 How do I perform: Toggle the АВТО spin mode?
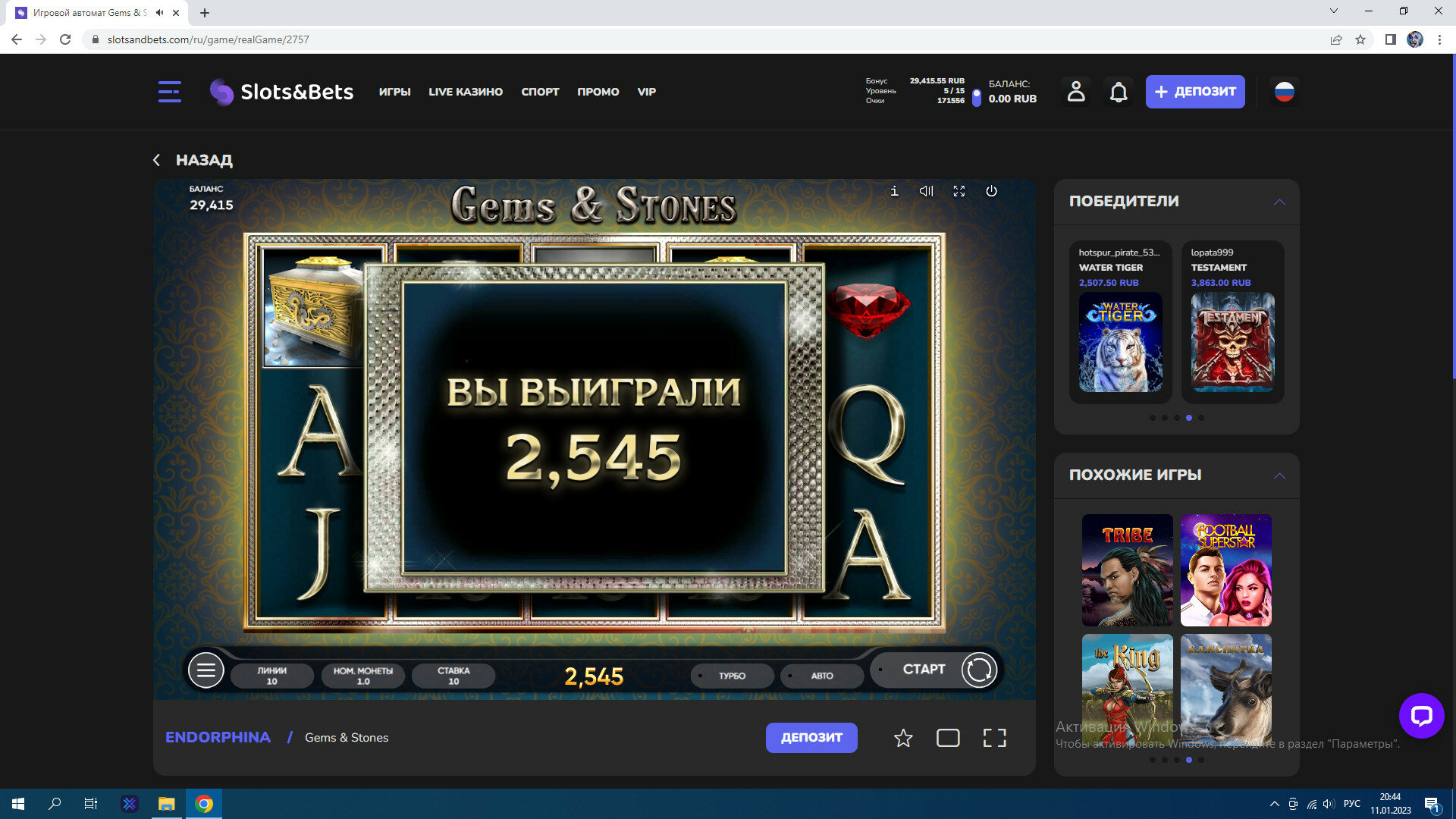click(x=821, y=676)
